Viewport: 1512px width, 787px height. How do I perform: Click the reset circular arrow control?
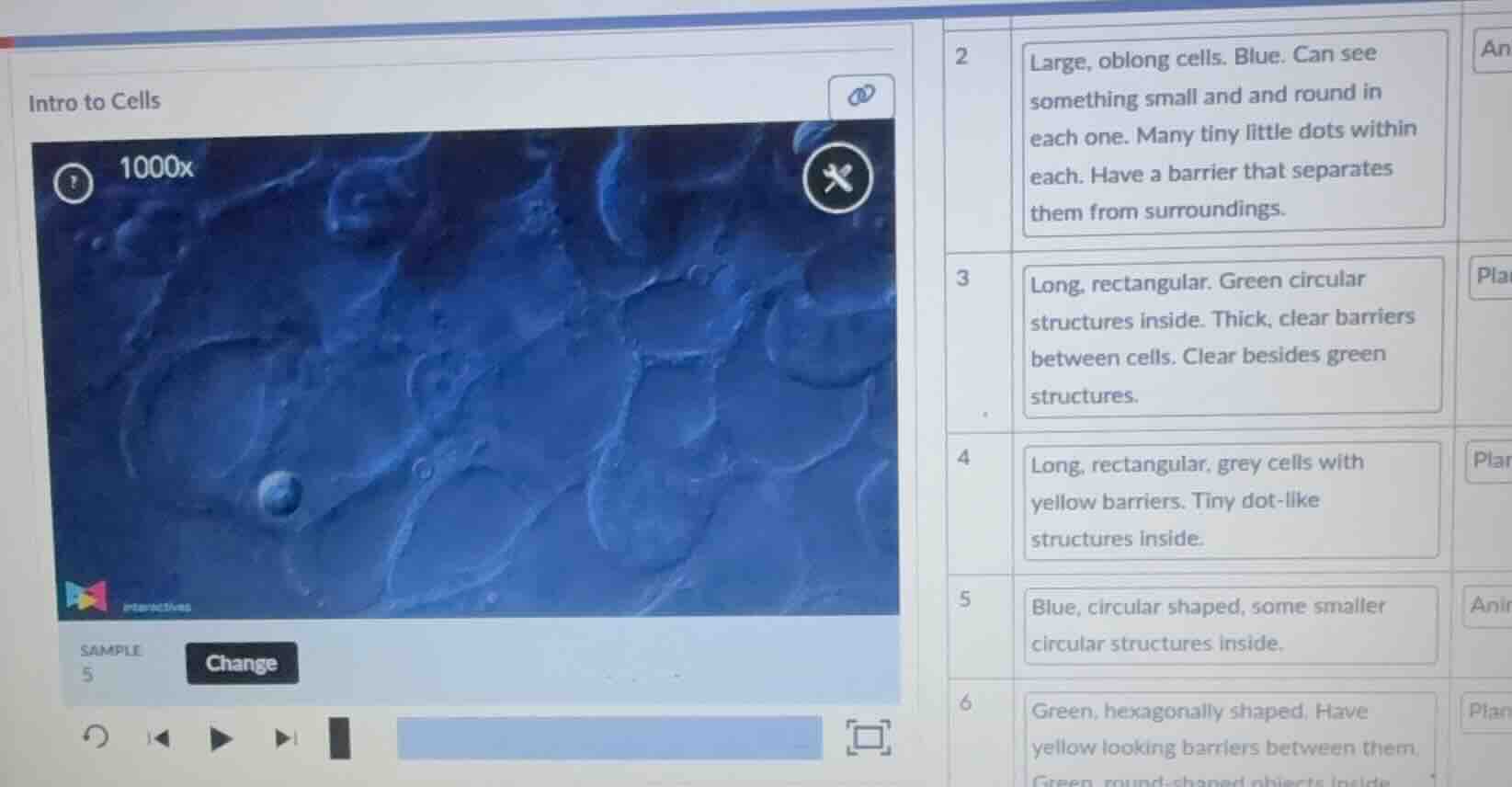[x=96, y=736]
